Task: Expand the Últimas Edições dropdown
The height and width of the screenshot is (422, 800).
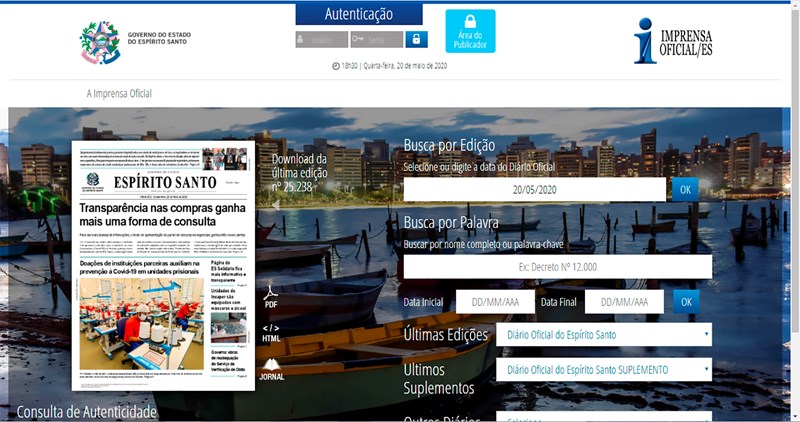Action: click(x=604, y=335)
